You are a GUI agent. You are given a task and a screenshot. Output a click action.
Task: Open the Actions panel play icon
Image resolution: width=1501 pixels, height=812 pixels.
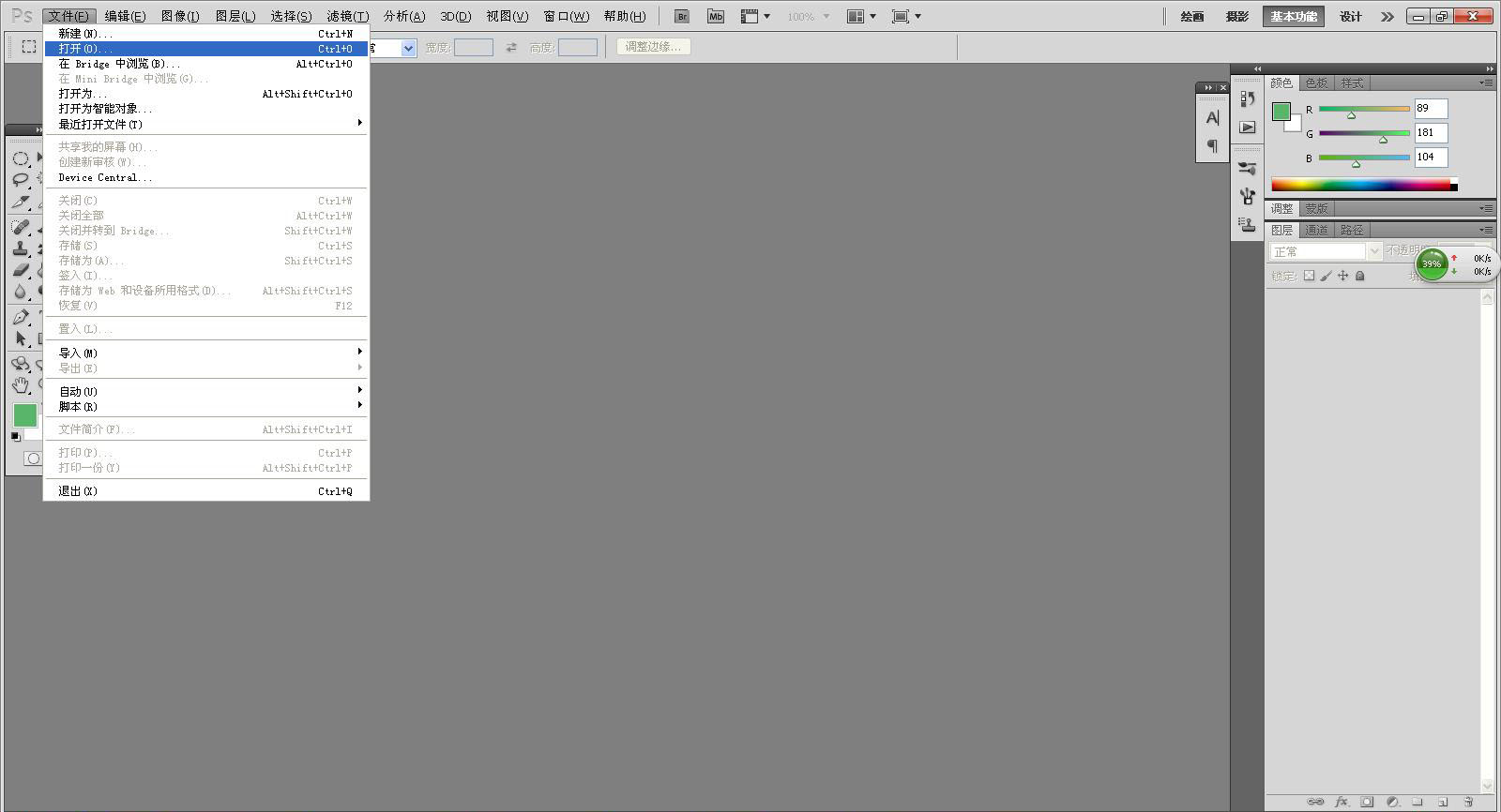tap(1247, 127)
